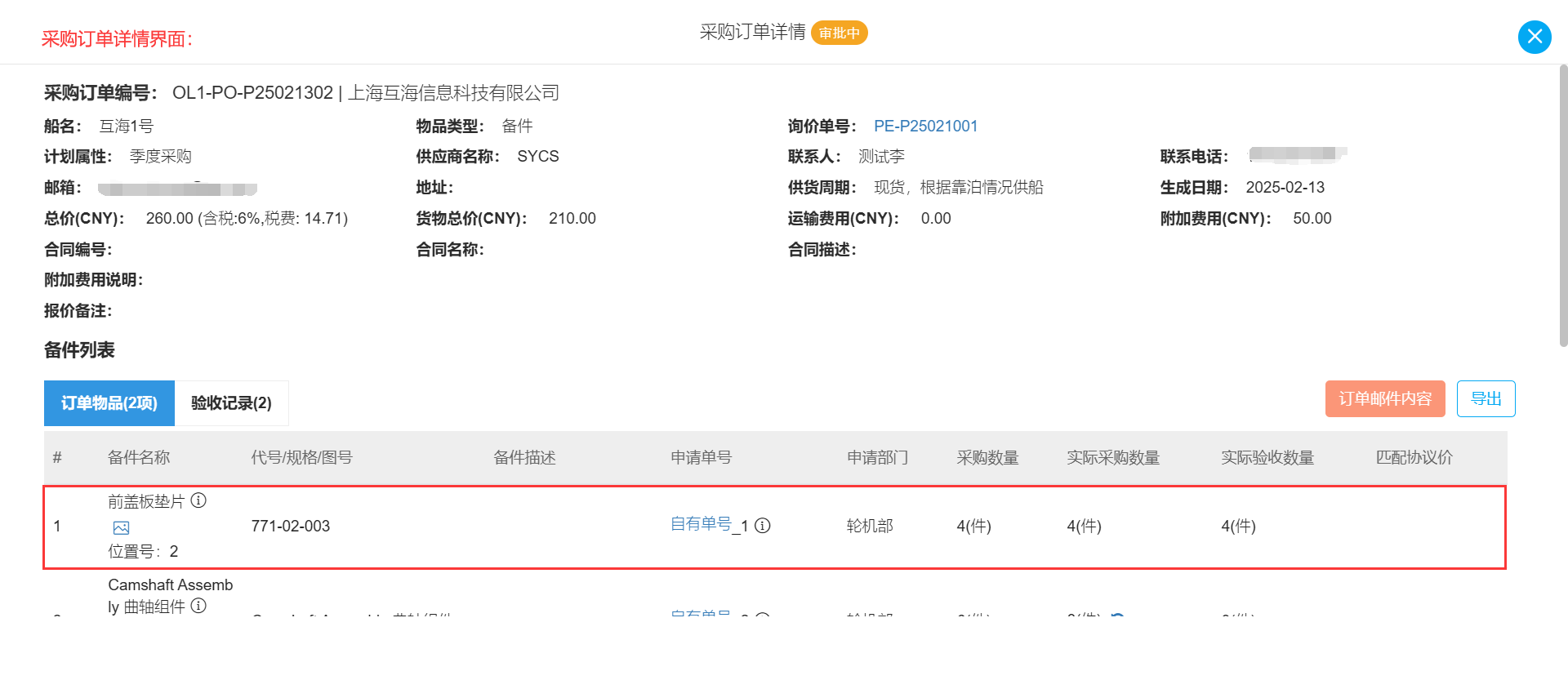
Task: Click the 审批中 status badge
Action: [839, 33]
